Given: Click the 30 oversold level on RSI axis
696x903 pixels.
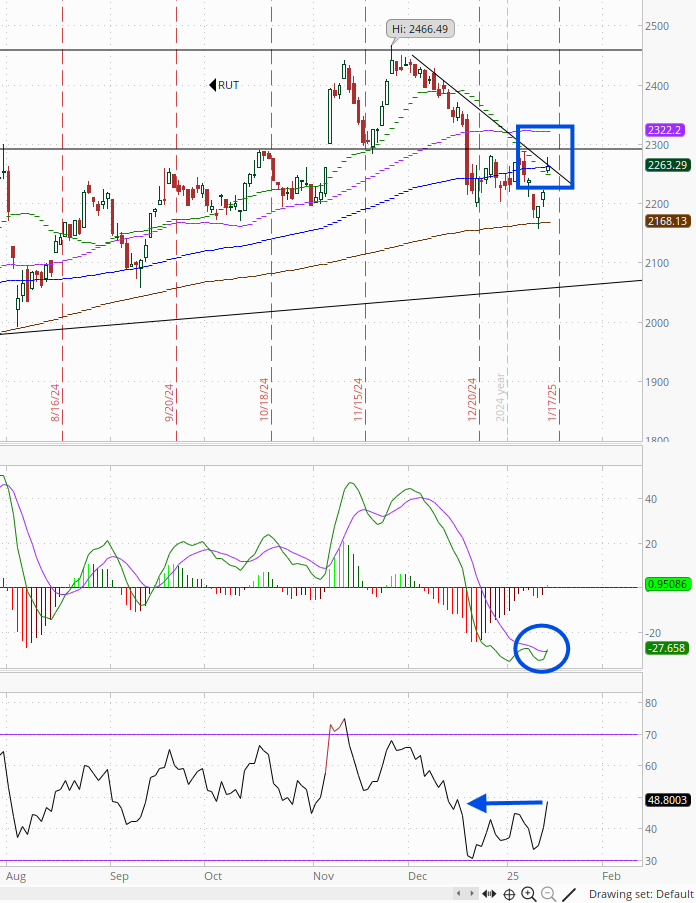Looking at the screenshot, I should tap(651, 862).
